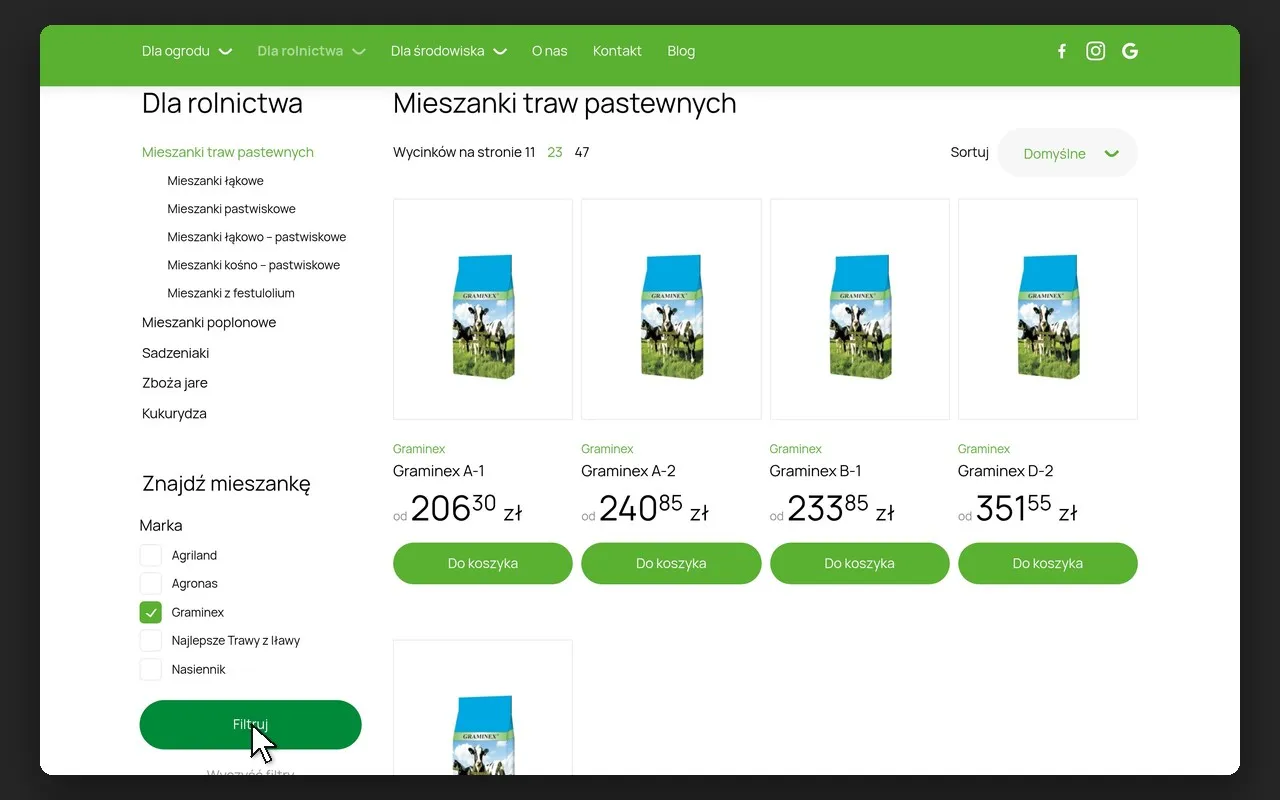Viewport: 1280px width, 800px height.
Task: Open the Blog menu item
Action: pos(681,51)
